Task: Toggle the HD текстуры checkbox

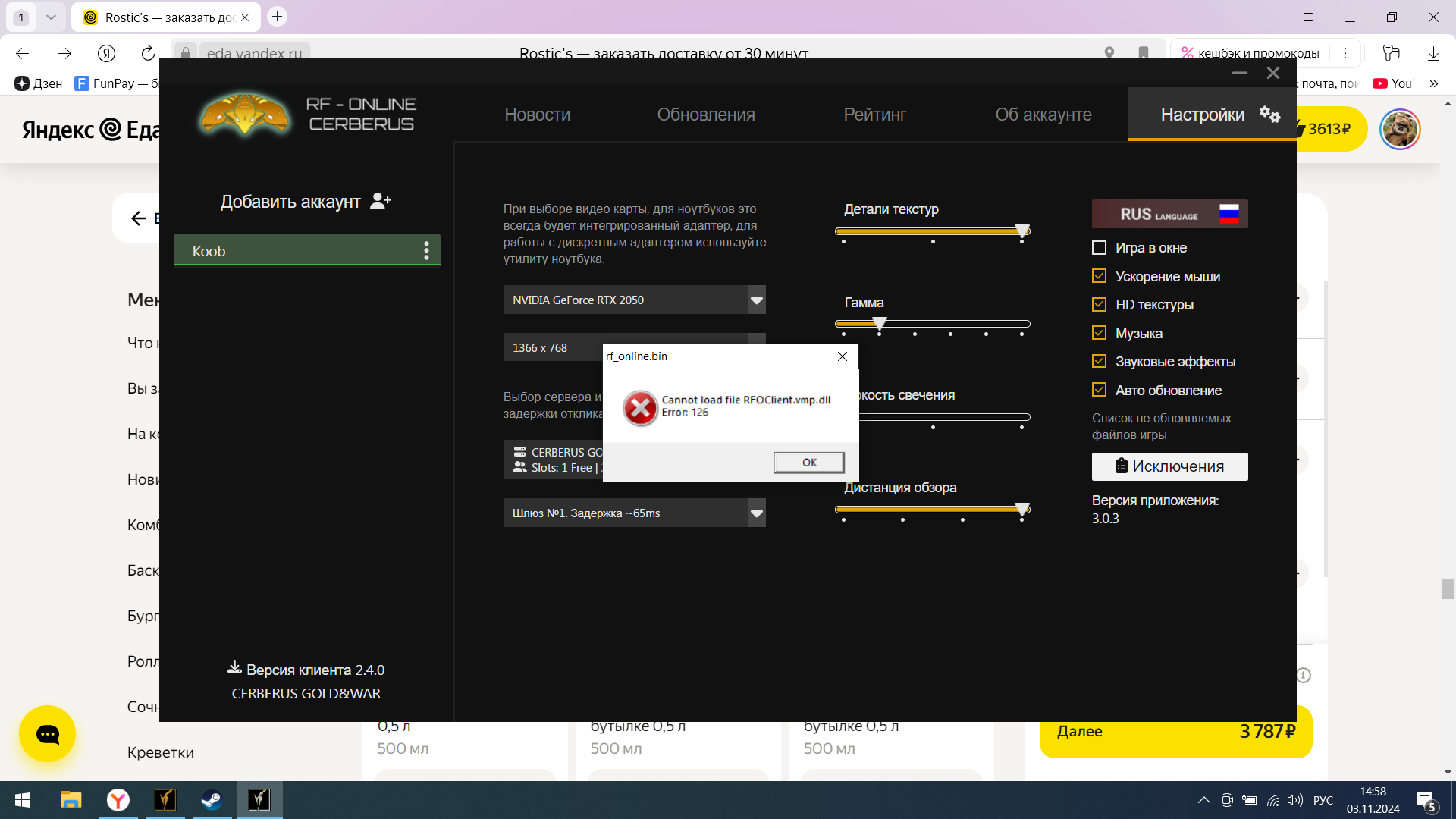Action: pos(1099,305)
